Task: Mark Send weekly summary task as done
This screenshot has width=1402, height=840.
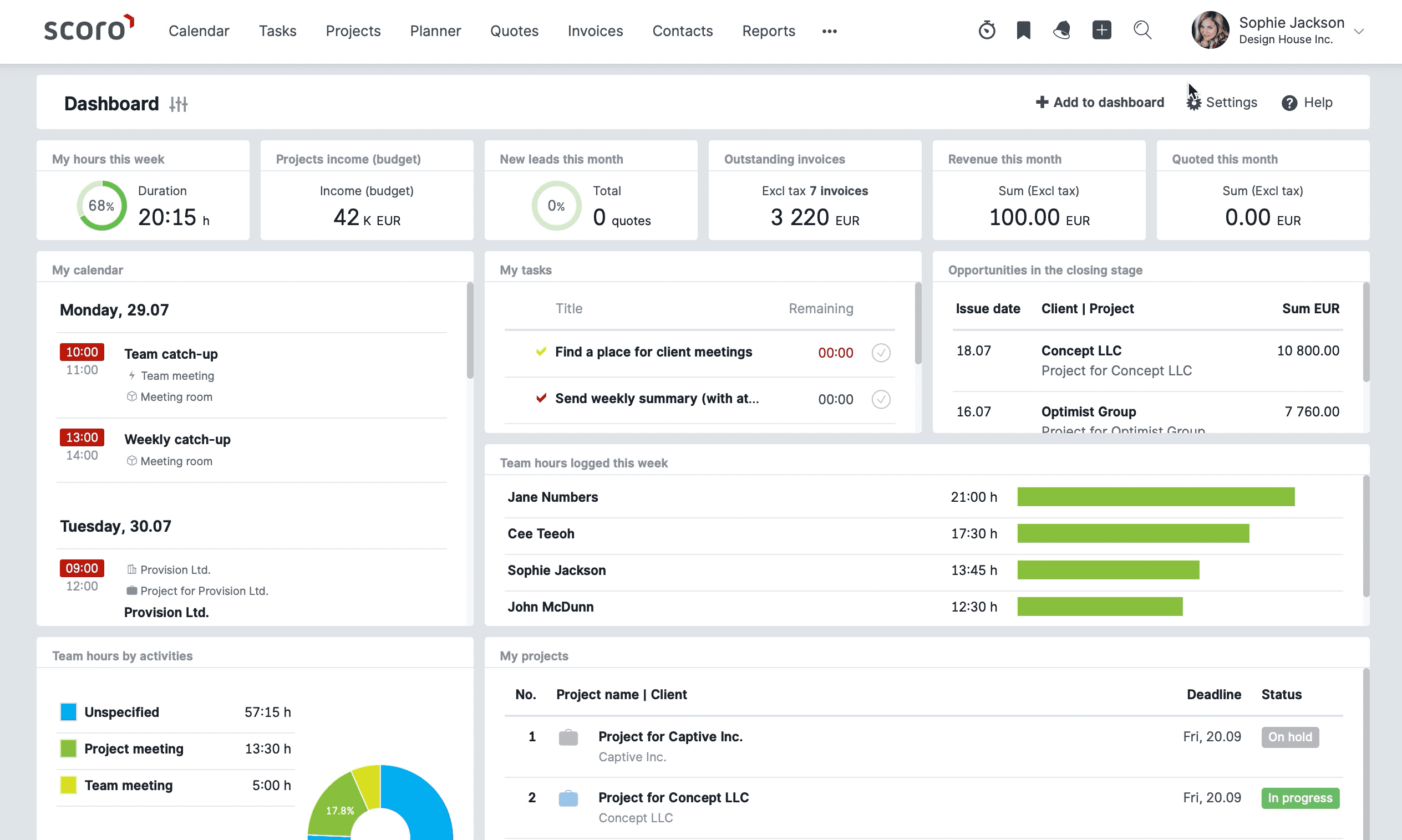Action: click(881, 399)
